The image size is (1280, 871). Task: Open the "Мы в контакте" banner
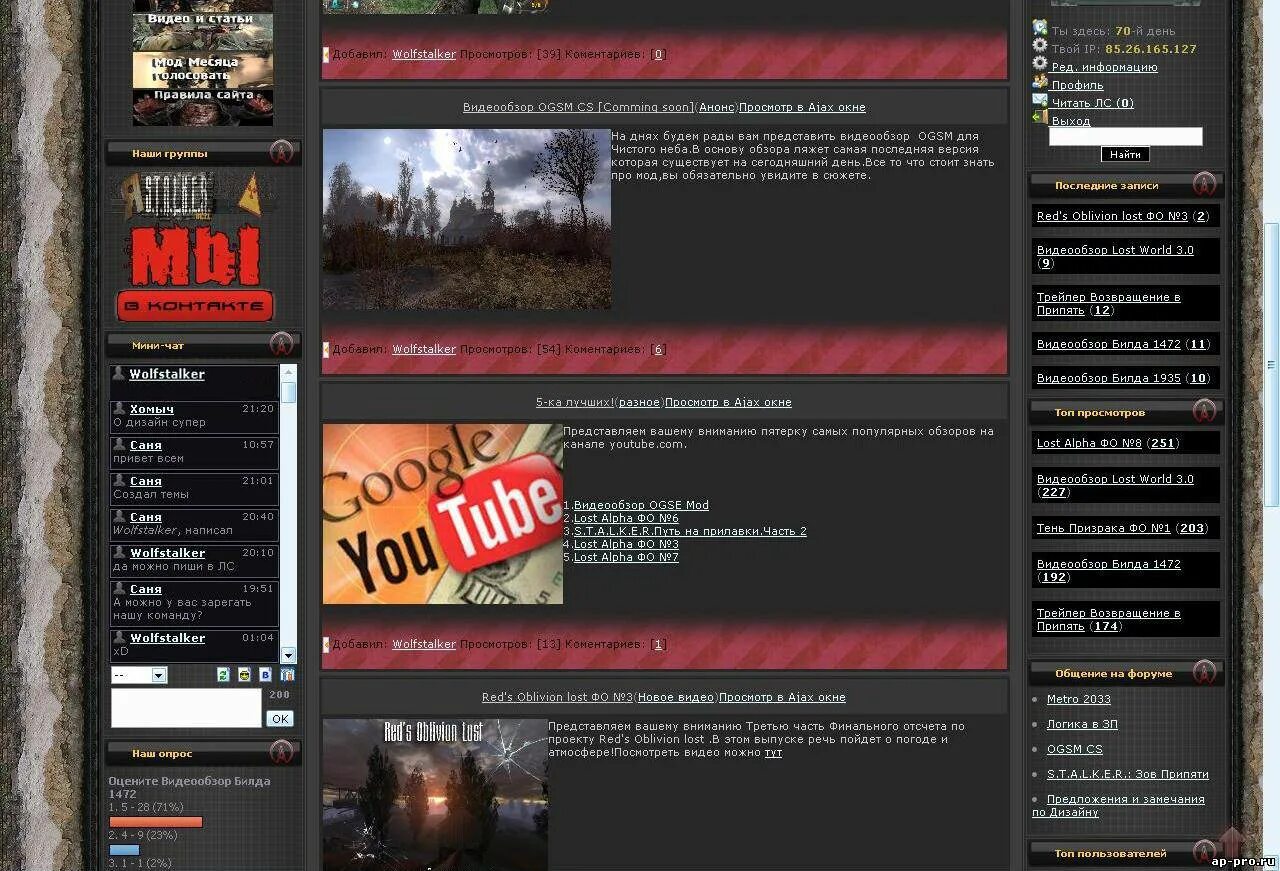pos(195,273)
